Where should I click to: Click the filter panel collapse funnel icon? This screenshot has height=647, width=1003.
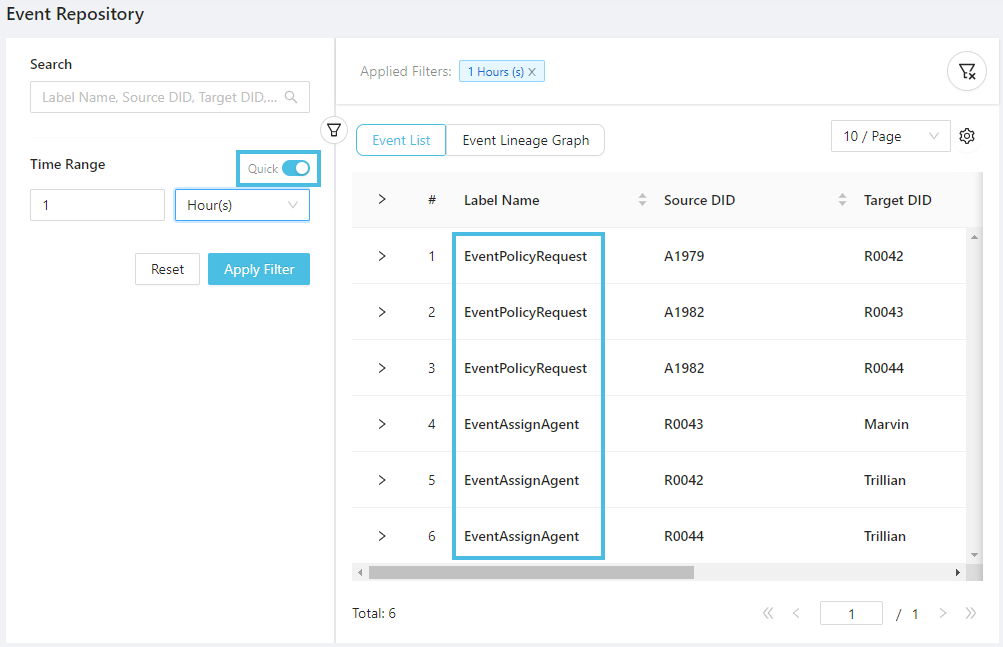click(334, 130)
